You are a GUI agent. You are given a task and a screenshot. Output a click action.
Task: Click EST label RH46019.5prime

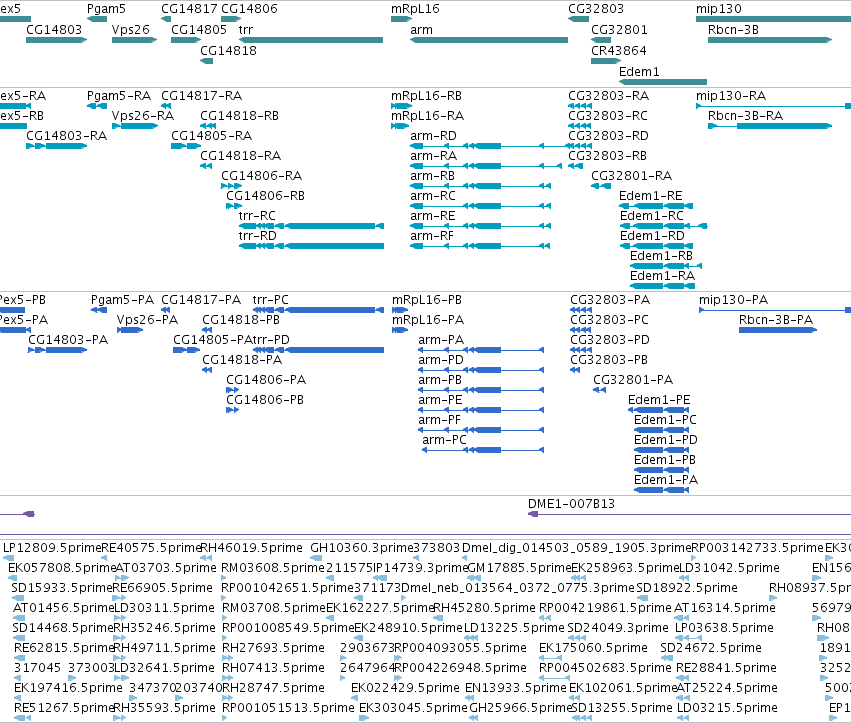(251, 547)
